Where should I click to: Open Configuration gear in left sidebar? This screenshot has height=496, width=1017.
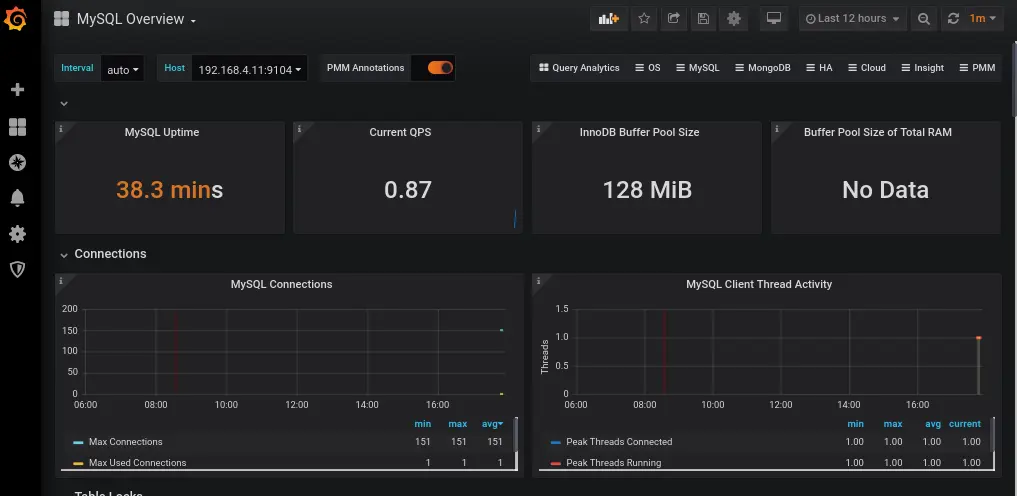click(x=18, y=233)
